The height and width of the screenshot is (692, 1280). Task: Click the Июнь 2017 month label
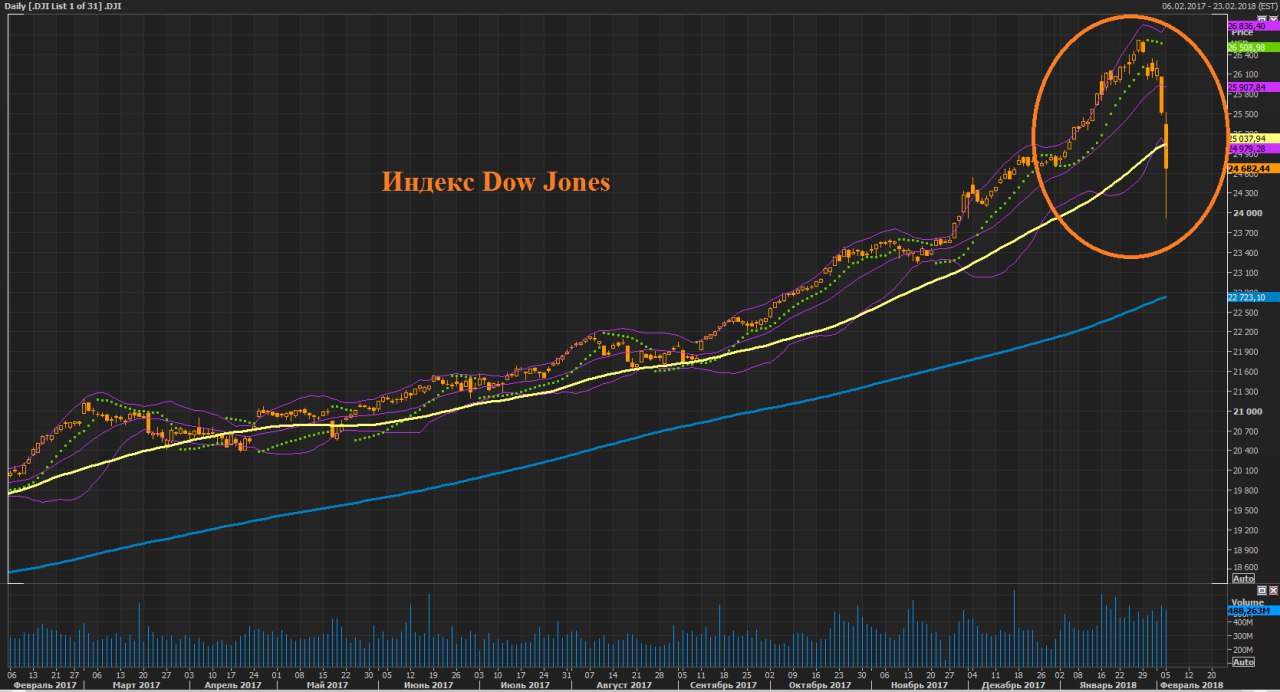click(x=428, y=685)
